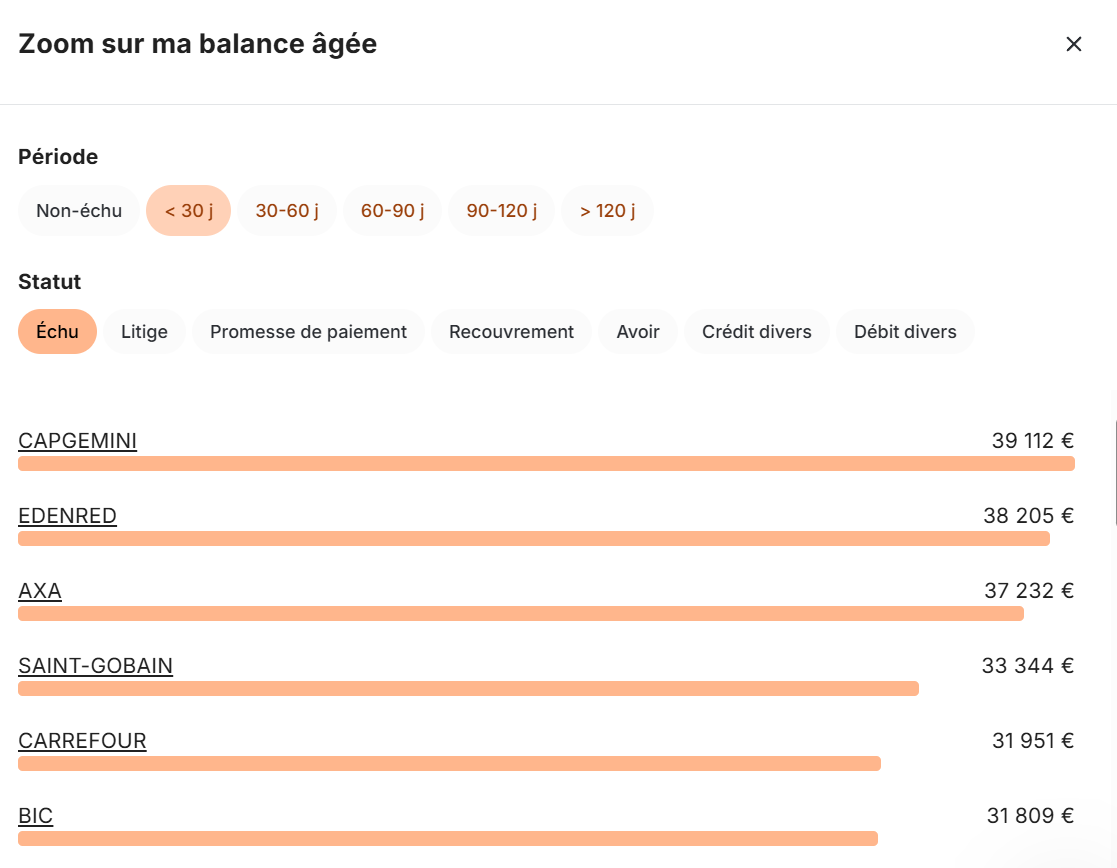
Task: Open the AXA customer details
Action: [39, 591]
